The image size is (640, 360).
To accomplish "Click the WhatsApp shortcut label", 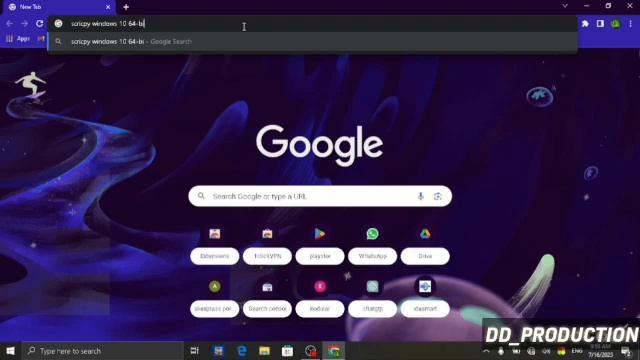I will click(x=372, y=256).
